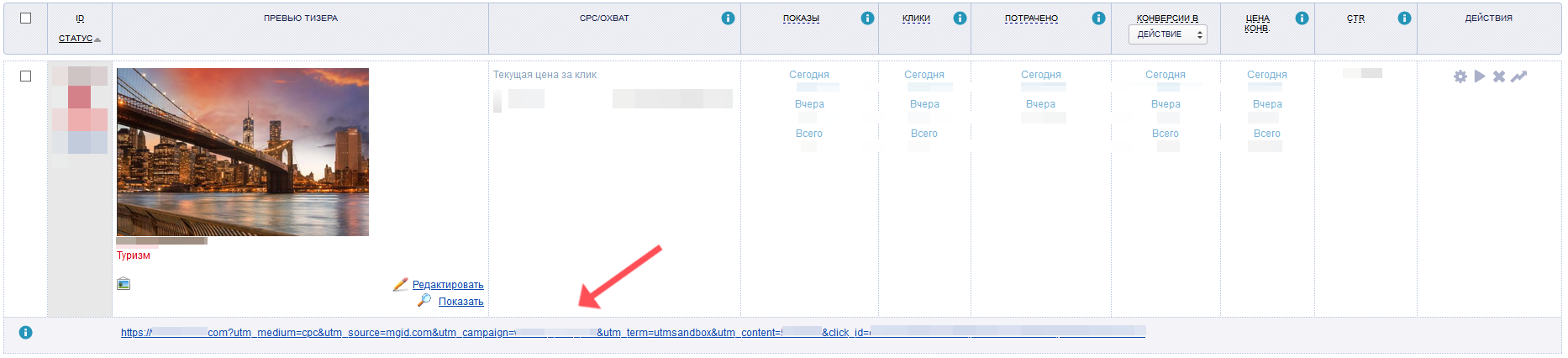The width and height of the screenshot is (1568, 358).
Task: Open the ДЕЙСТВИЕ conversions dropdown
Action: point(1167,34)
